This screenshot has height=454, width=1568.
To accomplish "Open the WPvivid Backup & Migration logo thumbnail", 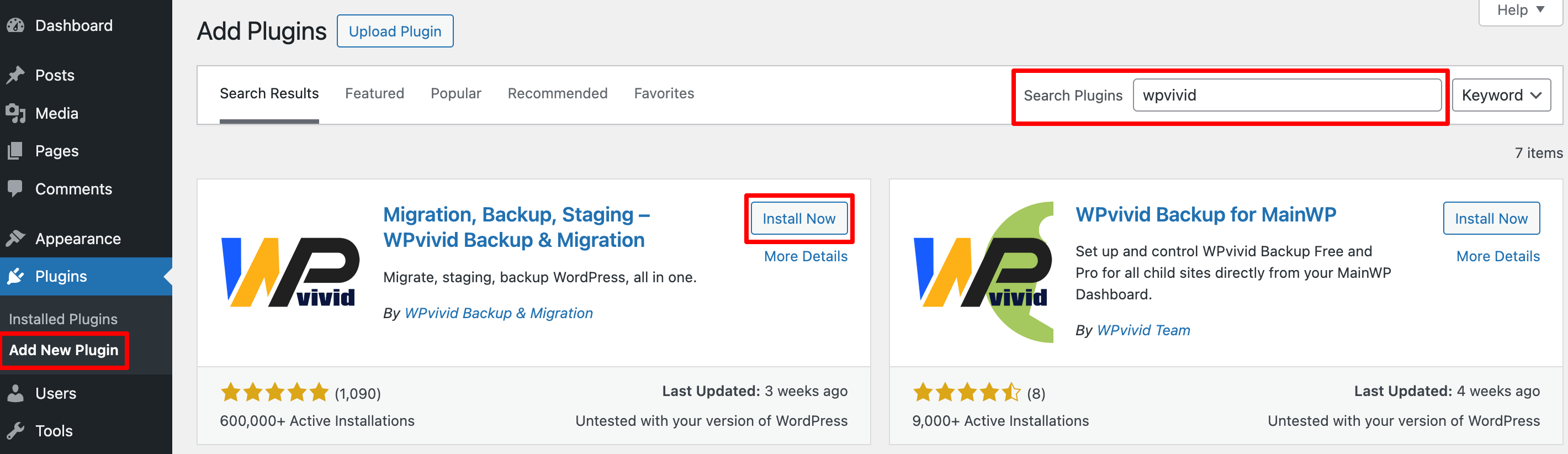I will pos(290,272).
